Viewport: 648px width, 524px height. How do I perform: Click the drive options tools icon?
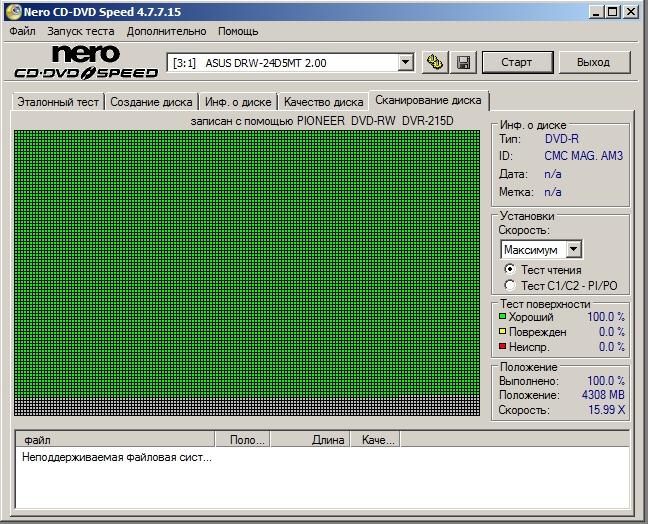[435, 63]
